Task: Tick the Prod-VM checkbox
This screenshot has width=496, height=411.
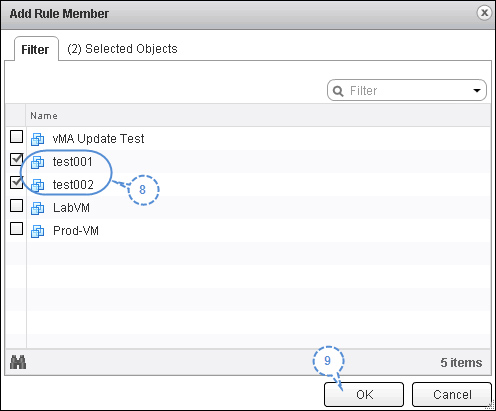Action: pyautogui.click(x=16, y=229)
